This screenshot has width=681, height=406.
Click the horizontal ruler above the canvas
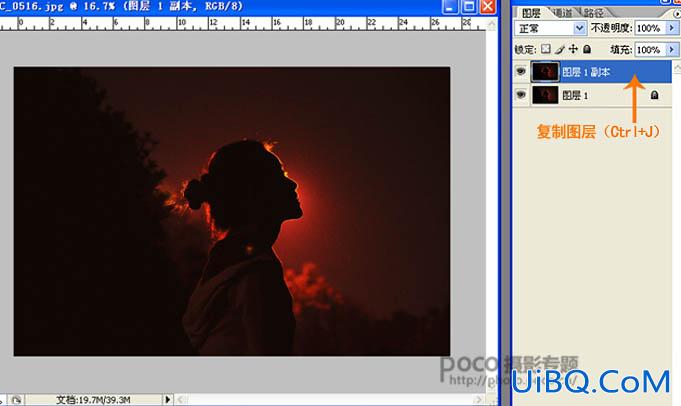[242, 23]
